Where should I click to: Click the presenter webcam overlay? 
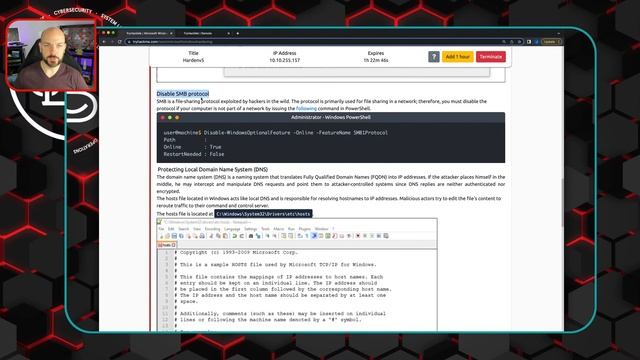[x=51, y=55]
